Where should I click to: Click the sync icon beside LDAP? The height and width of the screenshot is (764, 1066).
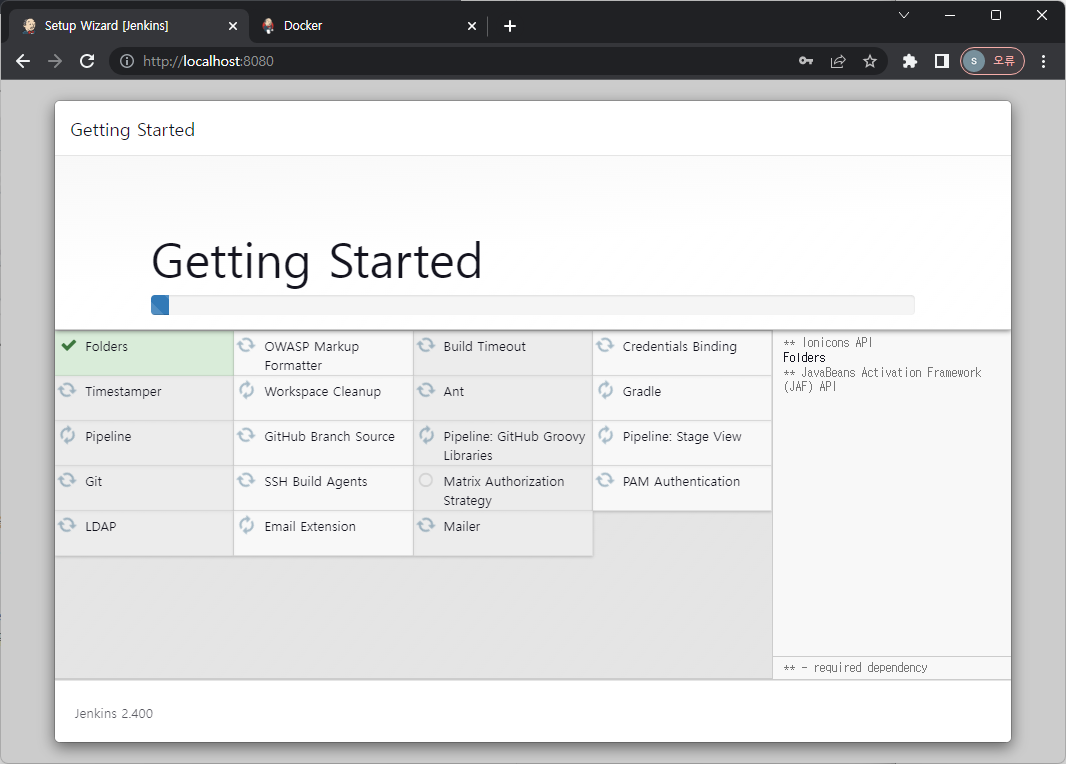[x=67, y=525]
